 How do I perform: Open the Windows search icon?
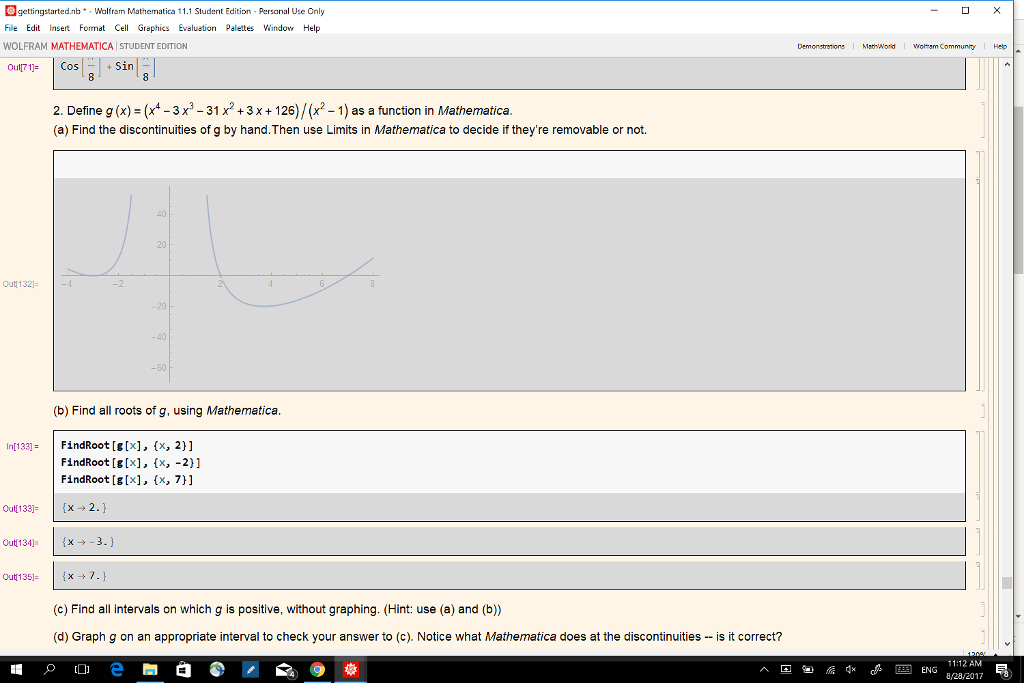[49, 669]
